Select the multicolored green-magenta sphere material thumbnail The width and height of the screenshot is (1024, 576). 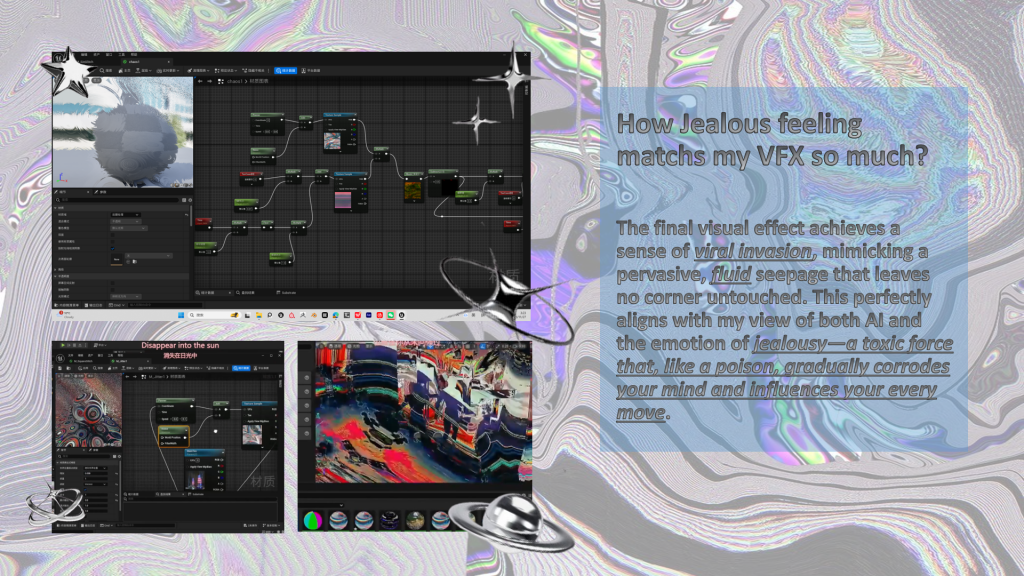click(x=313, y=521)
